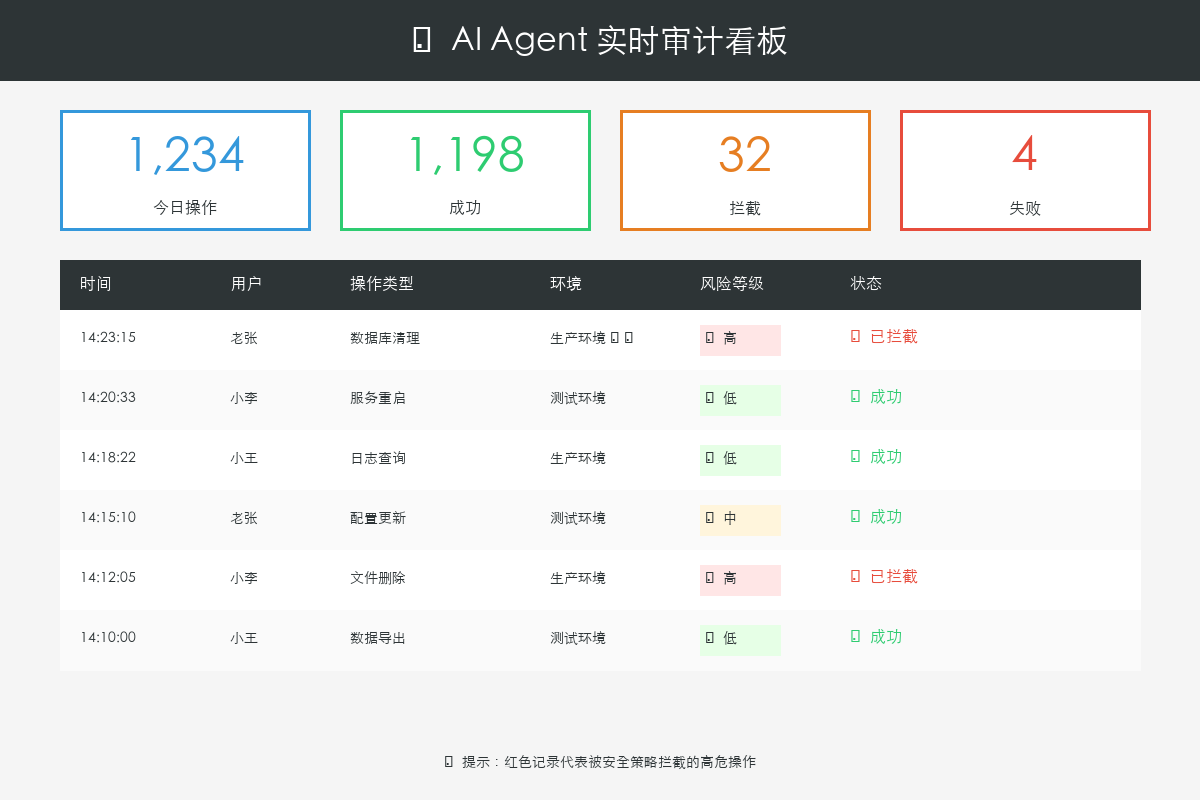The height and width of the screenshot is (800, 1200).
Task: Select the 14:15:10 timestamp cell
Action: coord(108,518)
